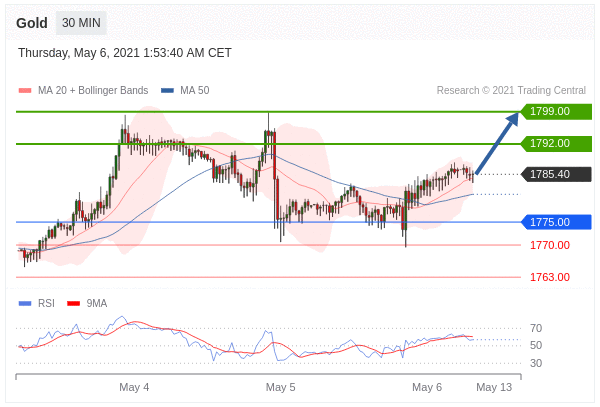Click the 9MA legend label
Image resolution: width=600 pixels, height=407 pixels.
pyautogui.click(x=97, y=303)
